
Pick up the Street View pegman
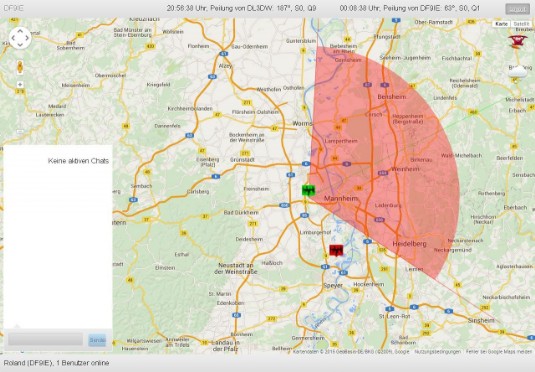tap(20, 67)
